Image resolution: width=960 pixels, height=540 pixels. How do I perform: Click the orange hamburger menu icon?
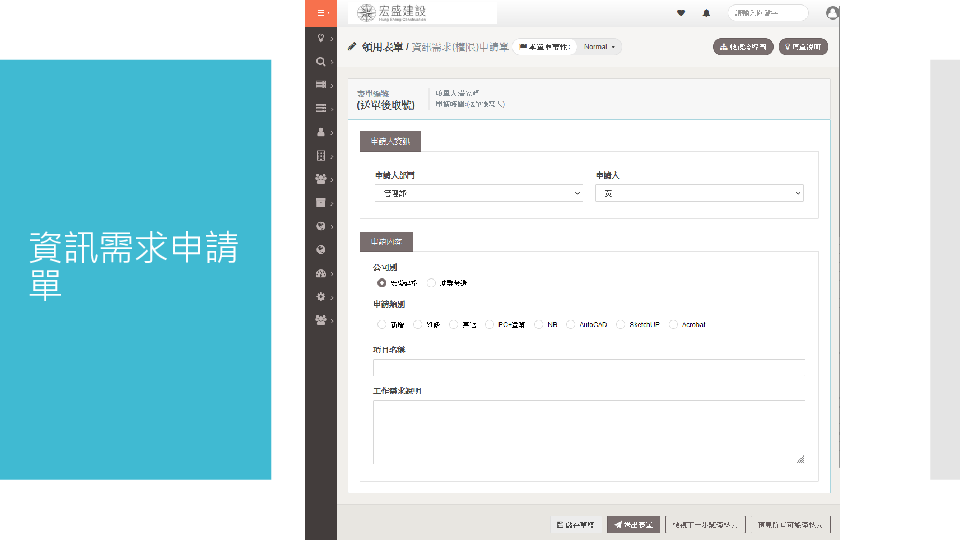tap(320, 13)
